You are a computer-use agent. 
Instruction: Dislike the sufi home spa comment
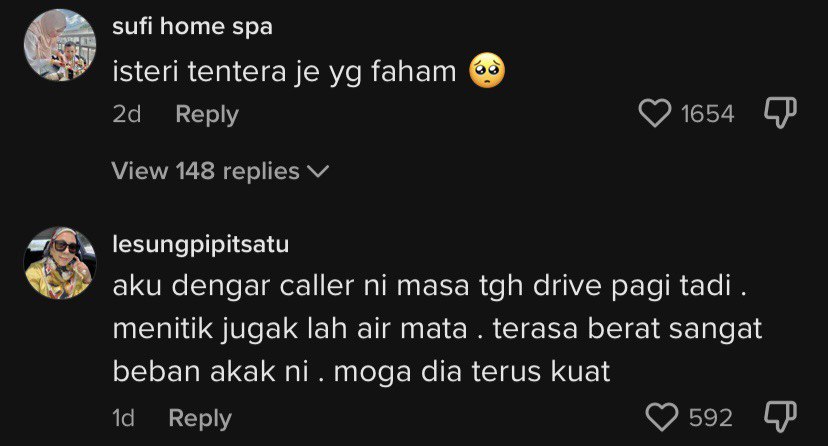pyautogui.click(x=780, y=113)
